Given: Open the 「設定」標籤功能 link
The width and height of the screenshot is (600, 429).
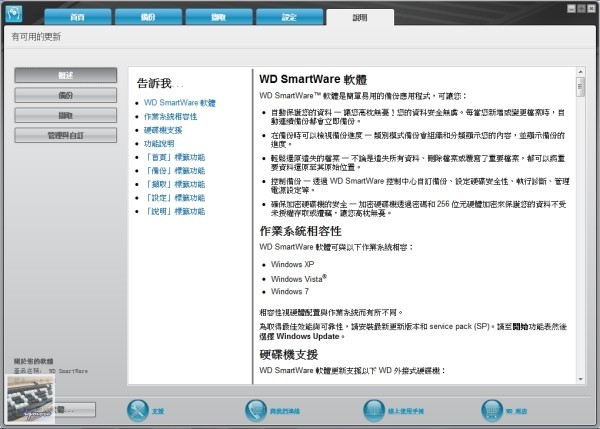Looking at the screenshot, I should coord(174,198).
